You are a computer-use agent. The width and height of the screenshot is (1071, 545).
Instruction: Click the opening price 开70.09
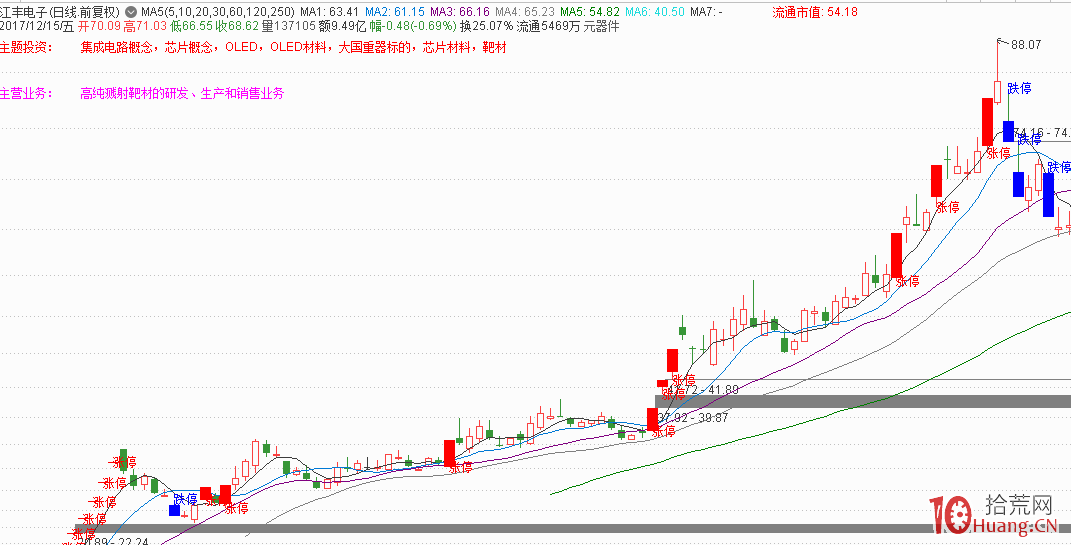98,27
